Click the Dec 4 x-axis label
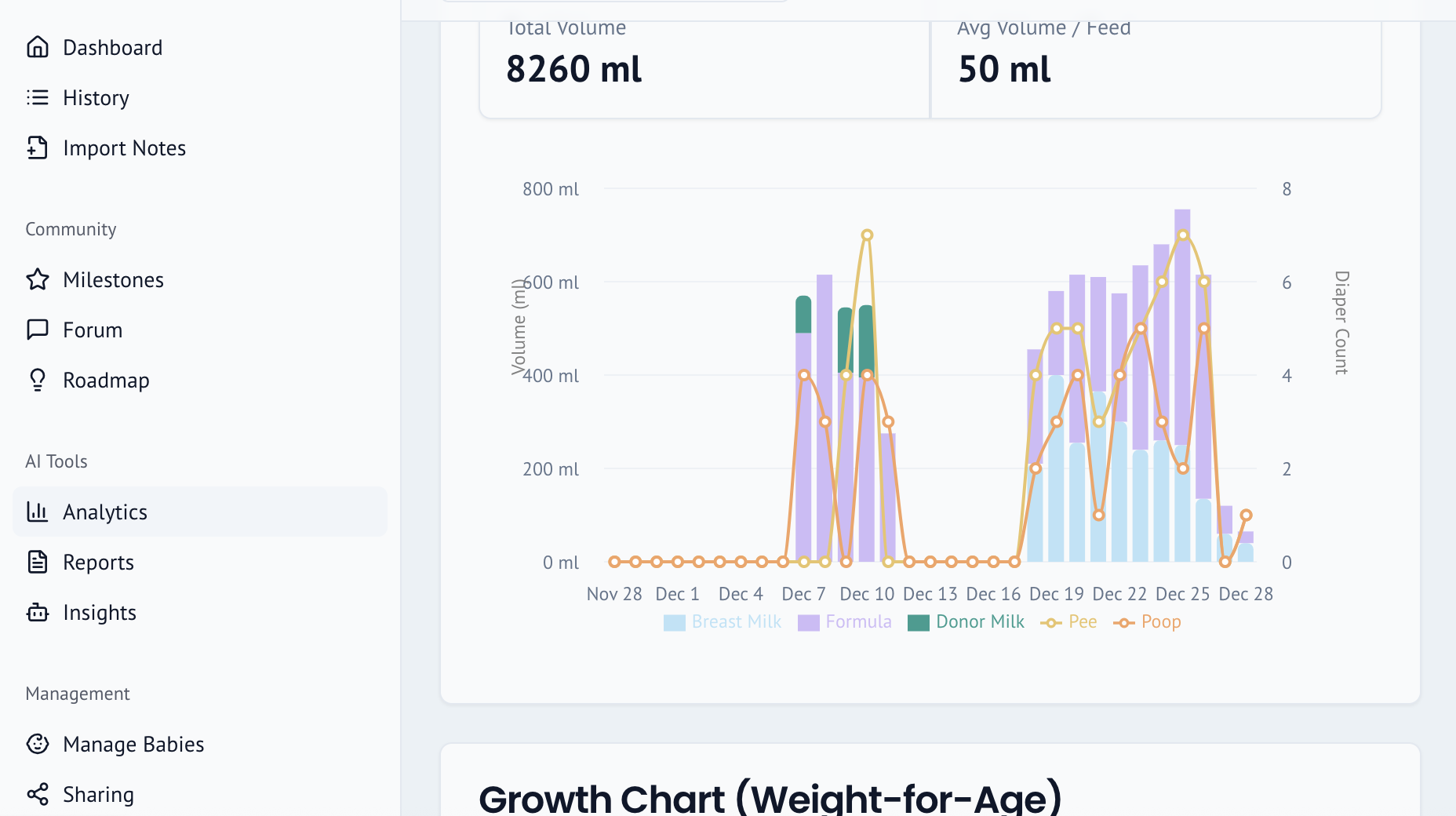Viewport: 1456px width, 816px height. click(741, 594)
